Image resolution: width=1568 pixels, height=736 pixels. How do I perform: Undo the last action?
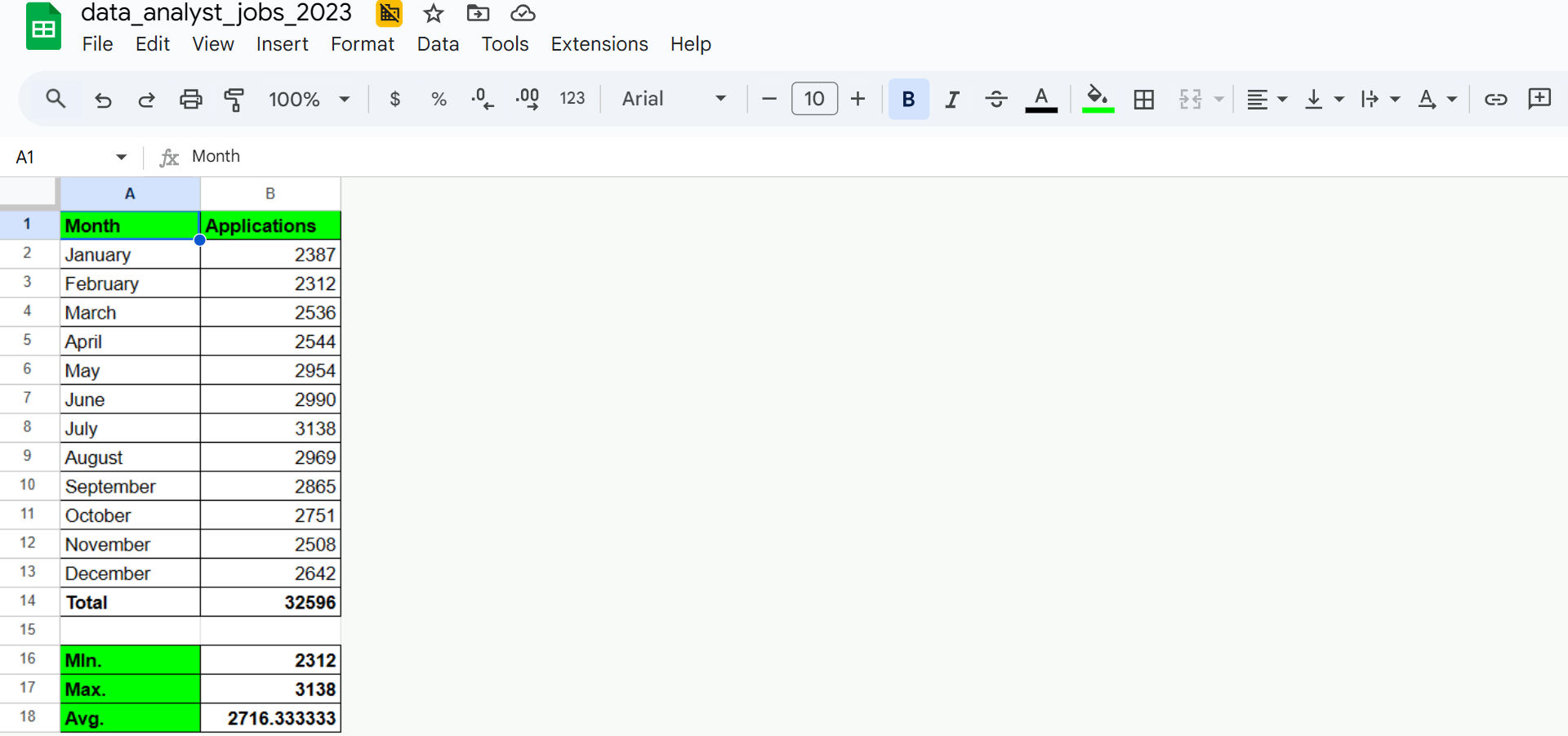pos(103,99)
